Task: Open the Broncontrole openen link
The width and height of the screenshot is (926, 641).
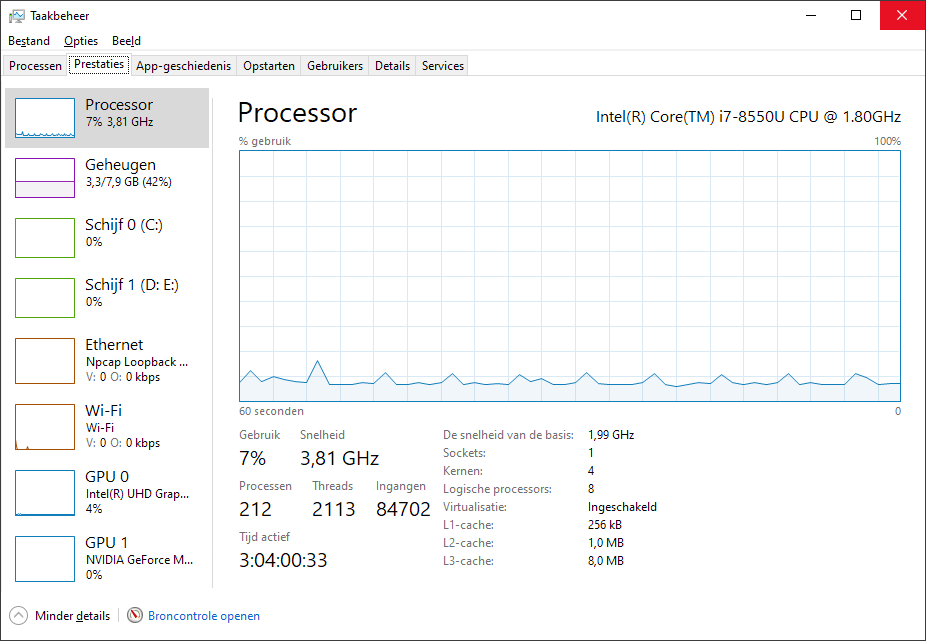Action: 204,616
